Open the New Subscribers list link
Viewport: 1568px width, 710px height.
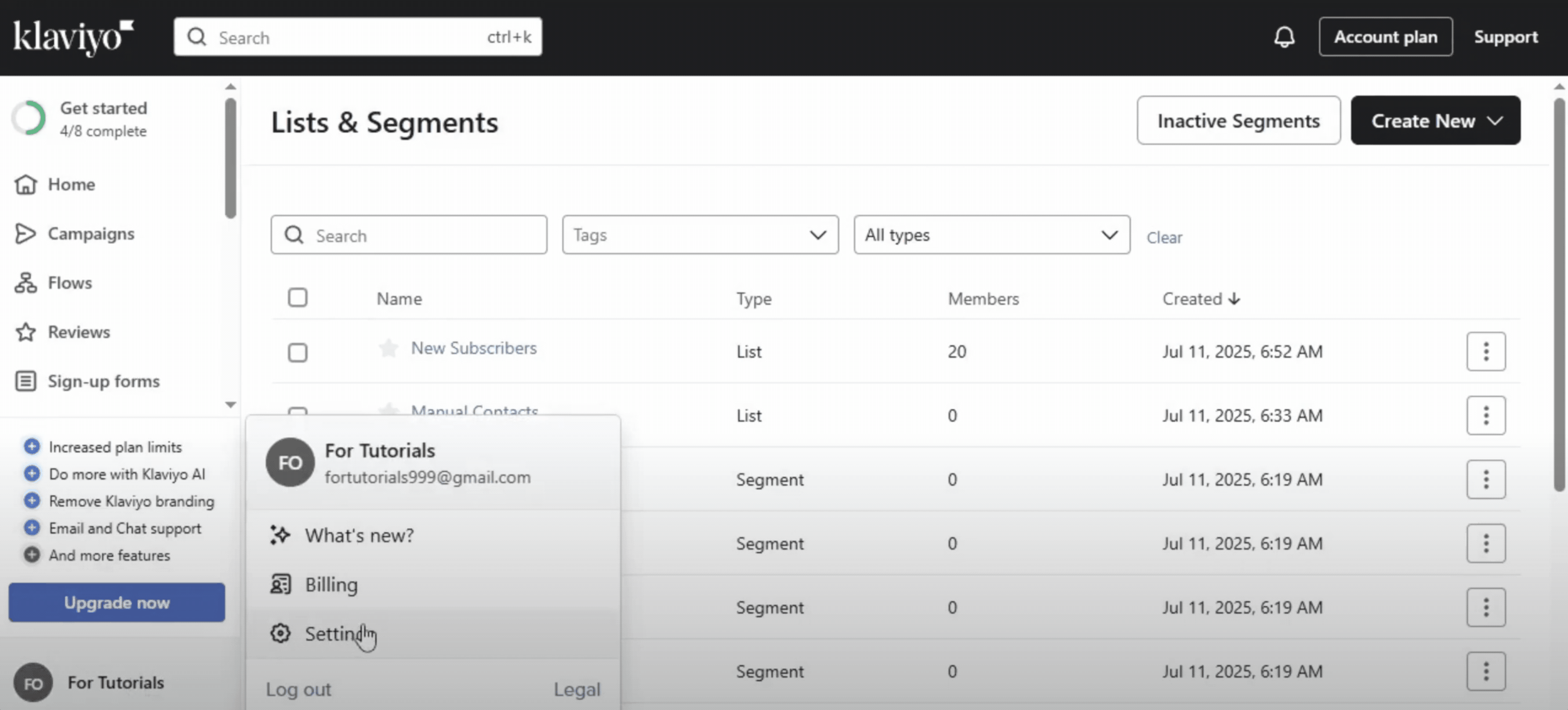[474, 348]
